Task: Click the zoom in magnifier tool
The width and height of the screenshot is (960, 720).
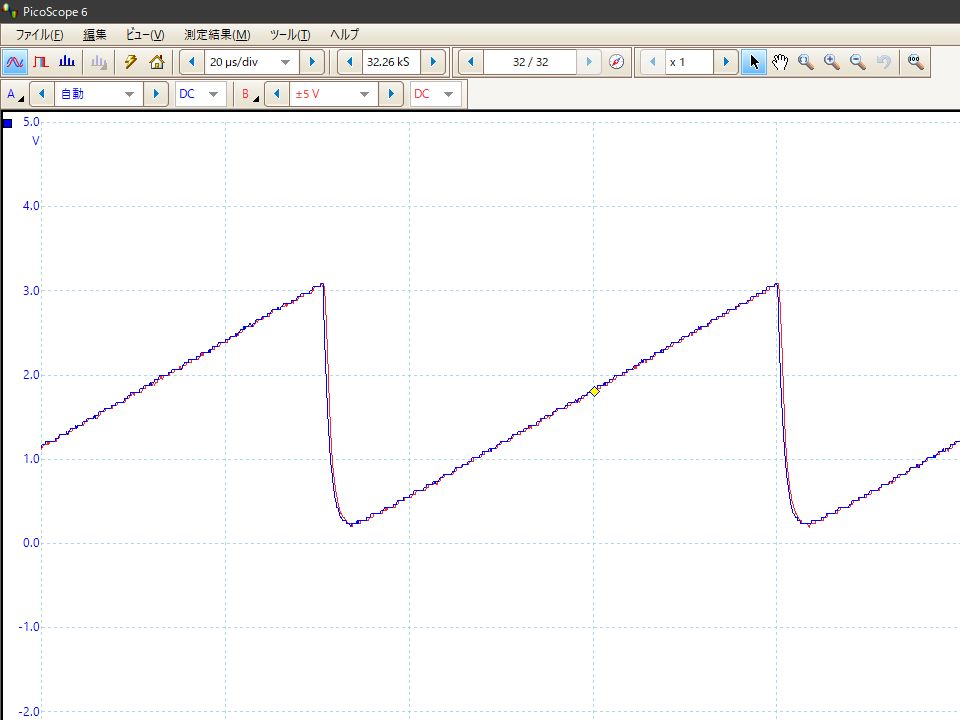Action: pyautogui.click(x=831, y=62)
